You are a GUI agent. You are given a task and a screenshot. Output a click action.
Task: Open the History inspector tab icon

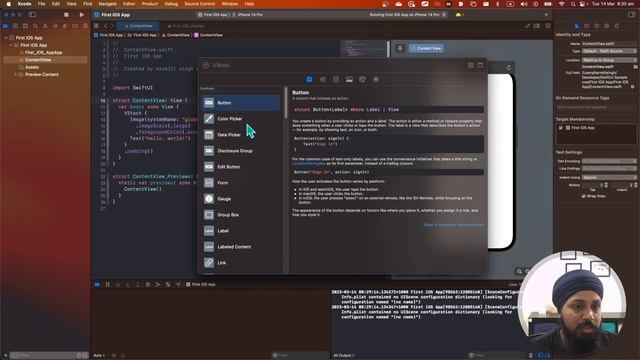point(587,26)
